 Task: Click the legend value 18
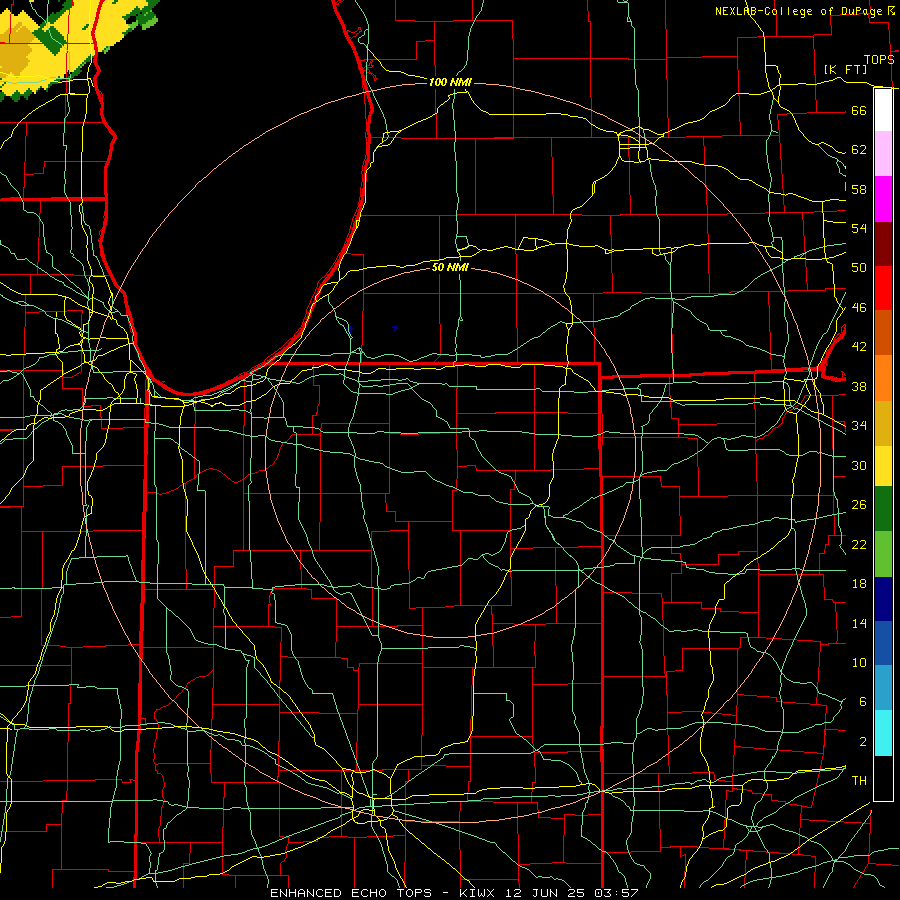(x=859, y=584)
